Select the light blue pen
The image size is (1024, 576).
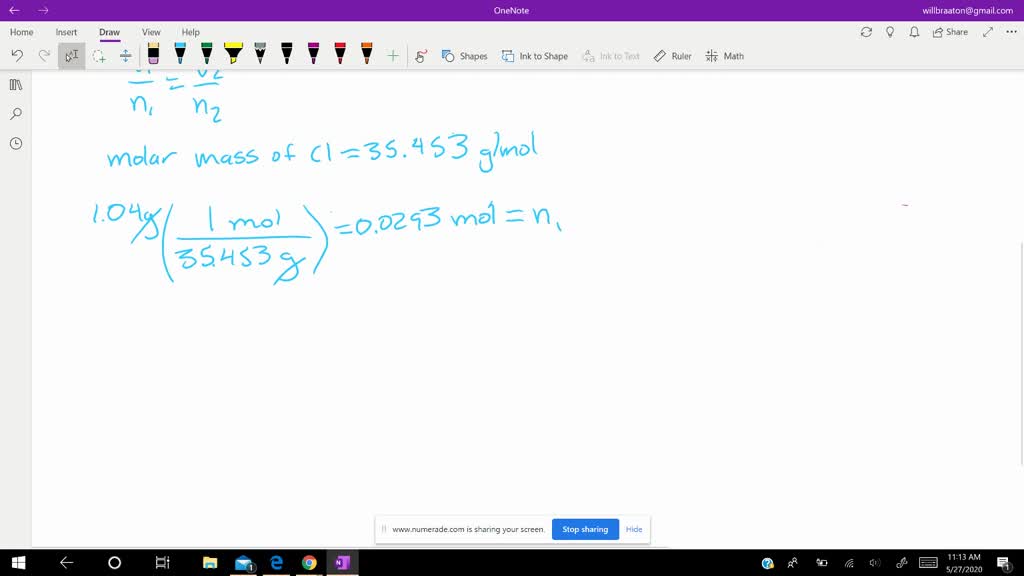pos(180,54)
